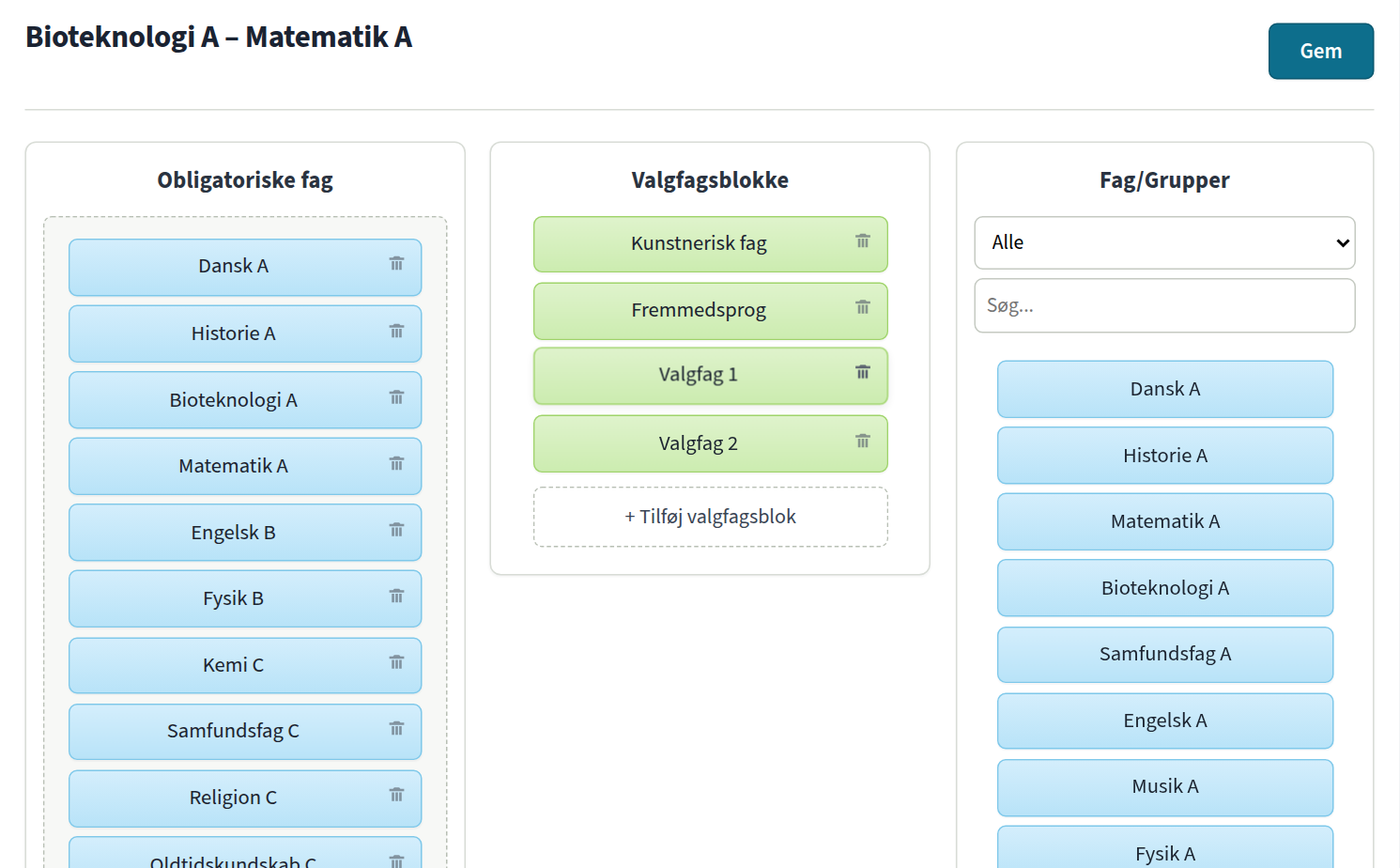
Task: Click the Obligatoriske fag heading
Action: (x=245, y=180)
